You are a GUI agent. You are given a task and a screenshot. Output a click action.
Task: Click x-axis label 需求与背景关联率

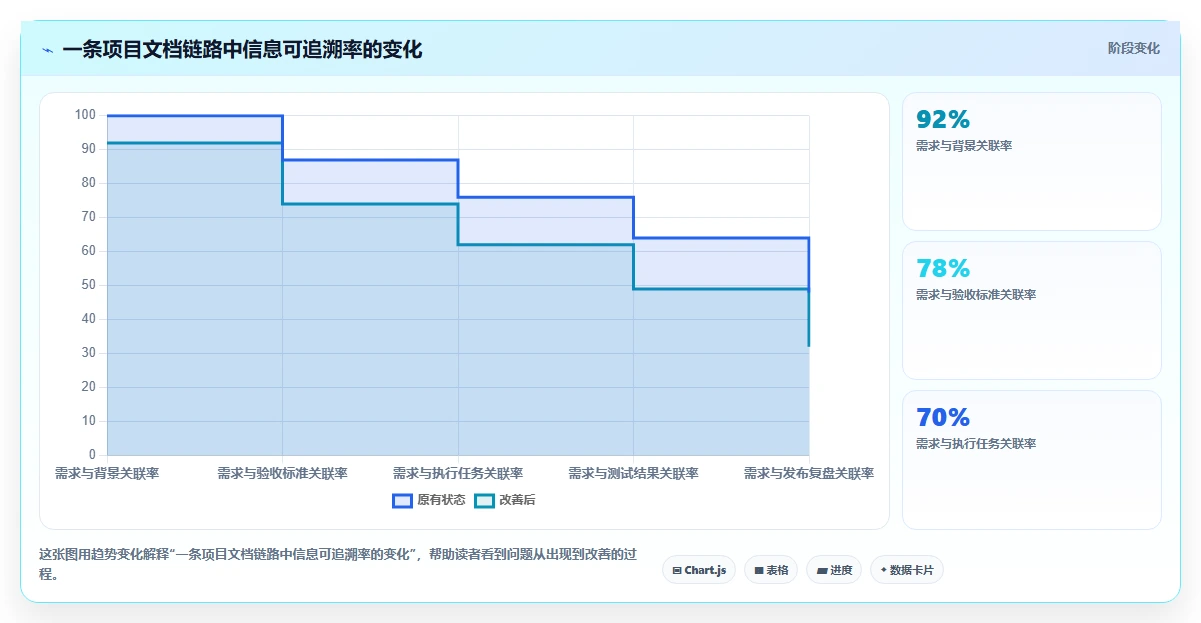pos(107,473)
